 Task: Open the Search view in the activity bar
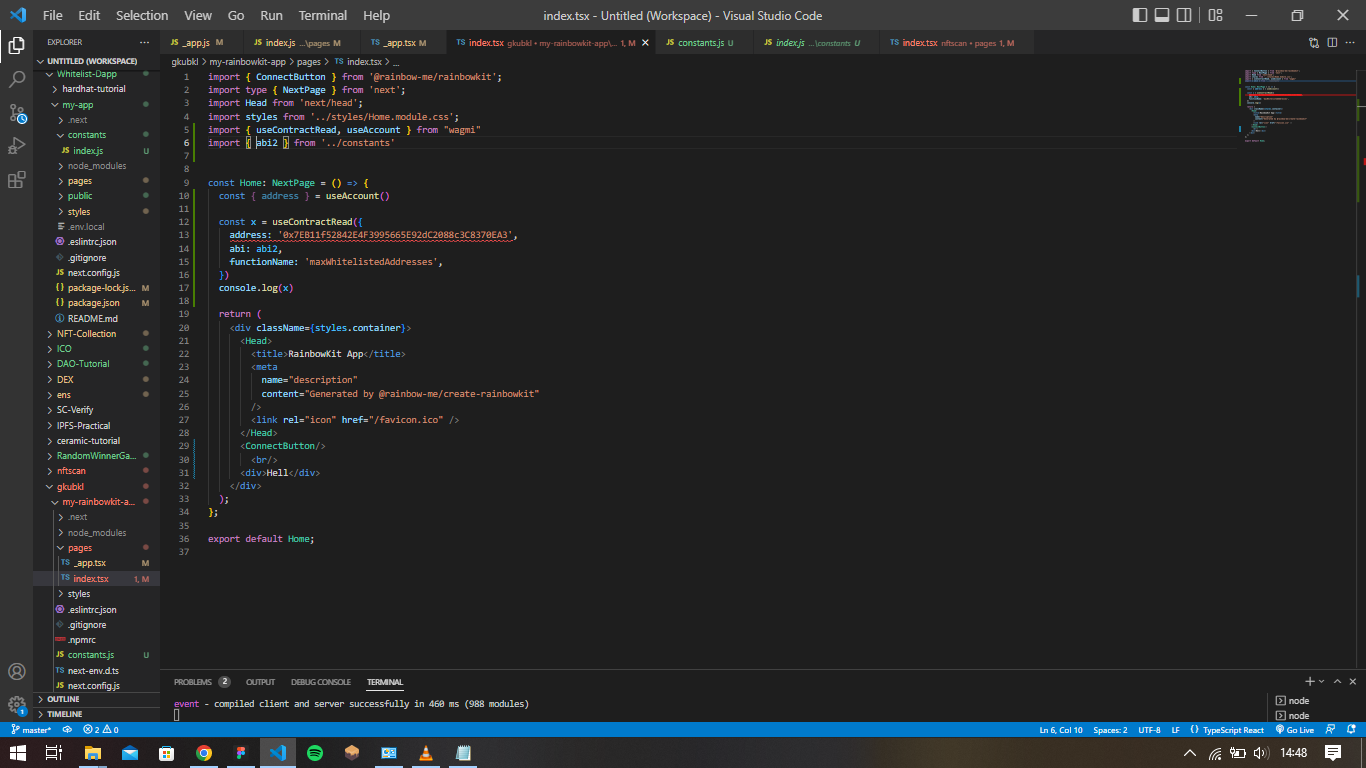15,79
